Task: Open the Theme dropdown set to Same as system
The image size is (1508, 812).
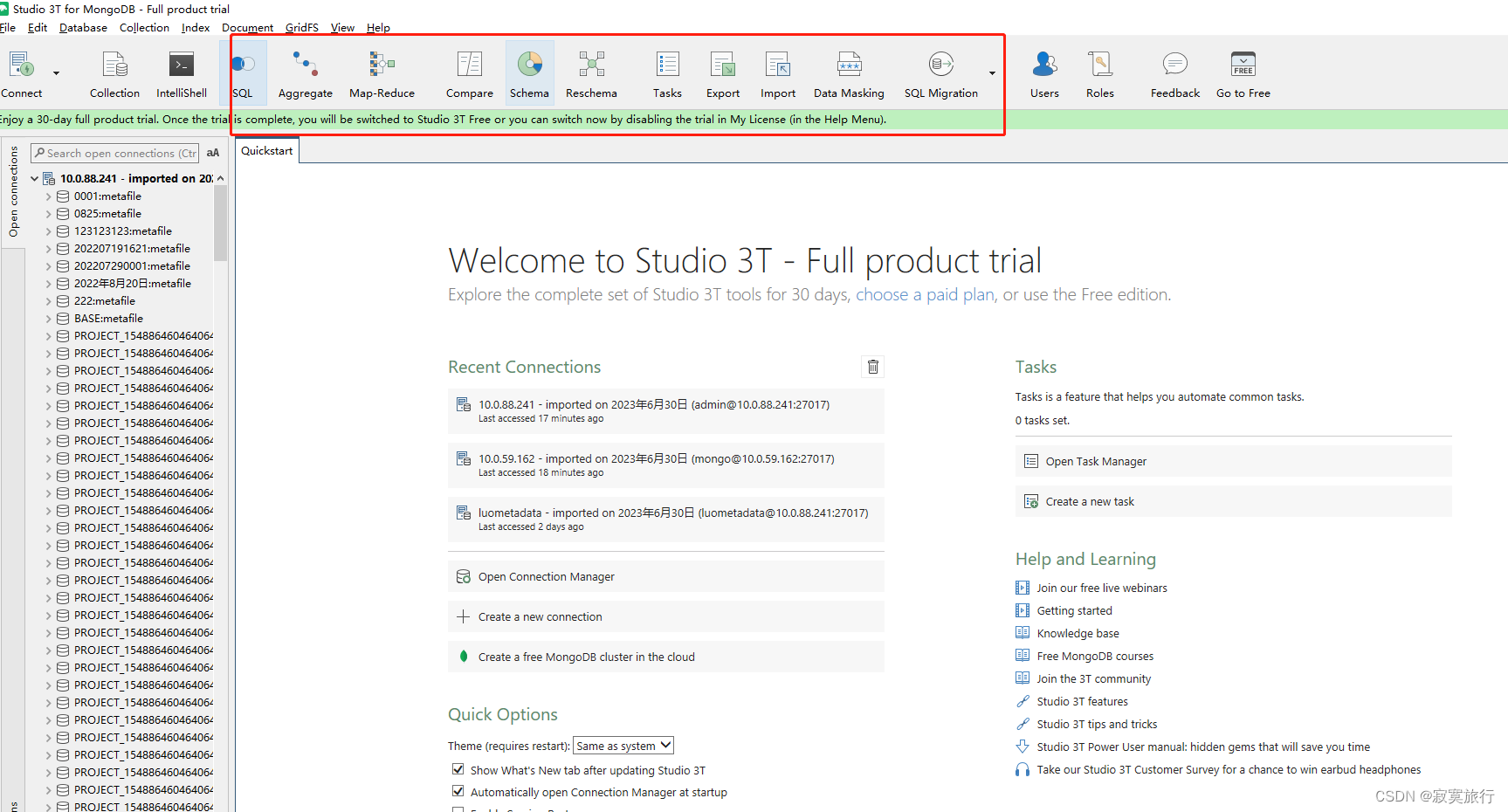Action: point(623,746)
